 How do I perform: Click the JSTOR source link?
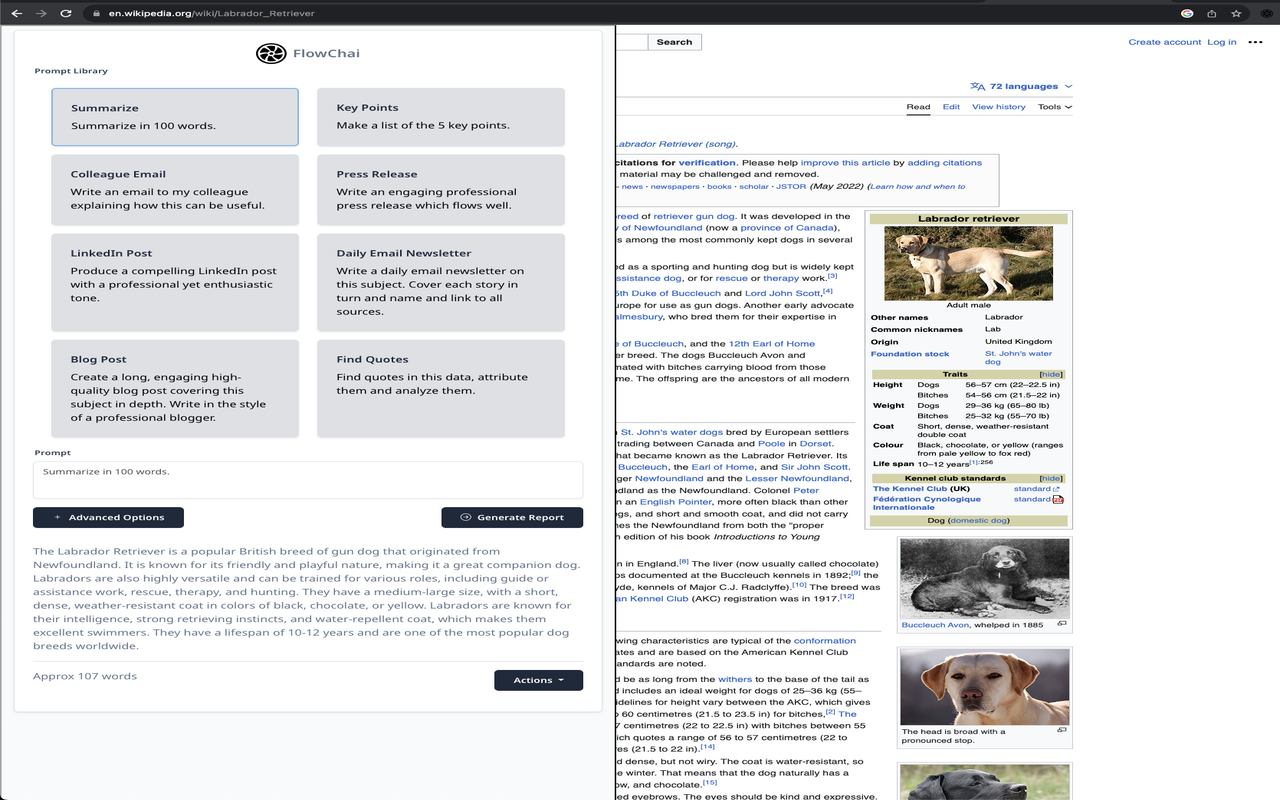(x=791, y=187)
